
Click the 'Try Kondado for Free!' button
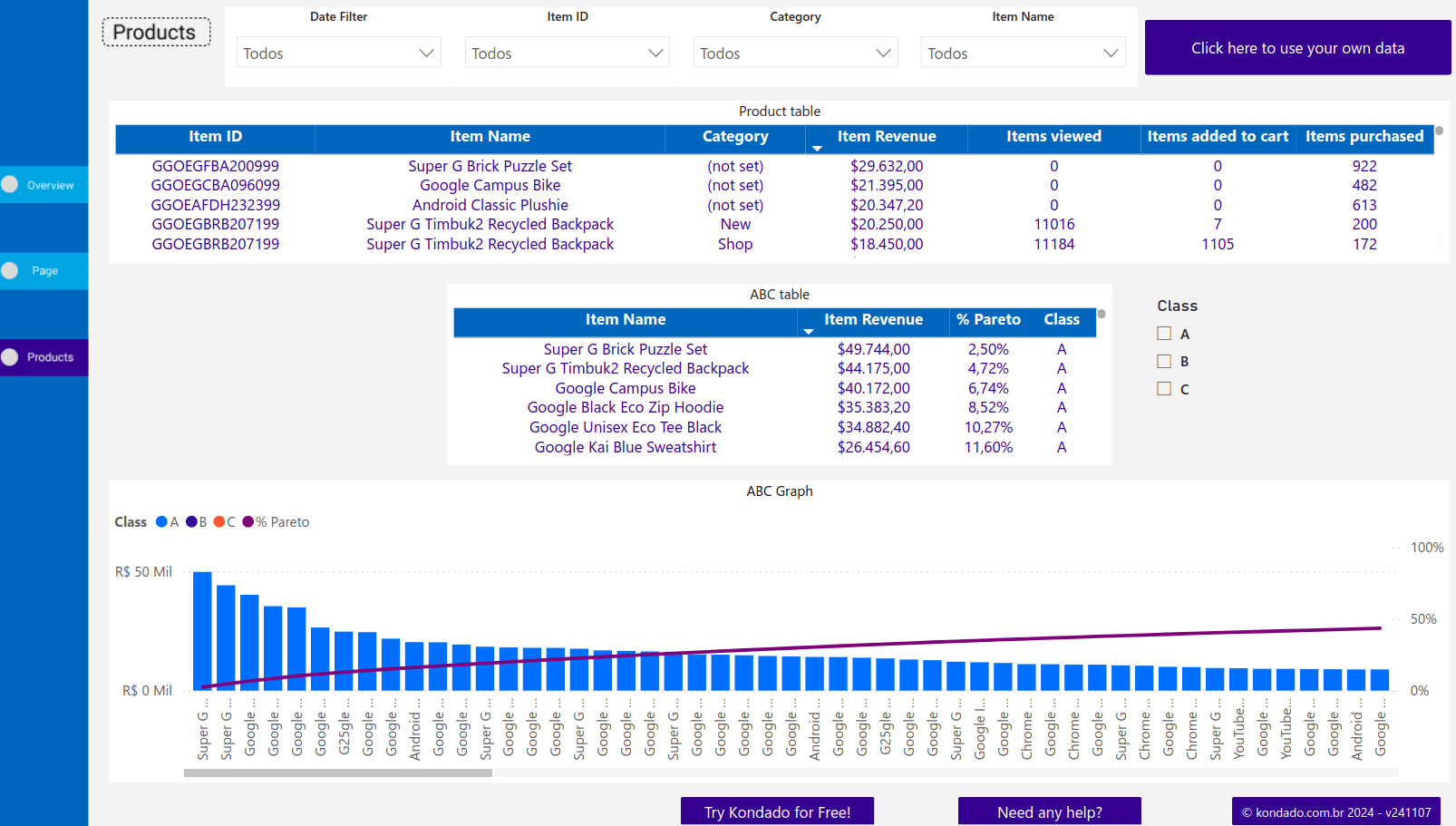pos(777,811)
